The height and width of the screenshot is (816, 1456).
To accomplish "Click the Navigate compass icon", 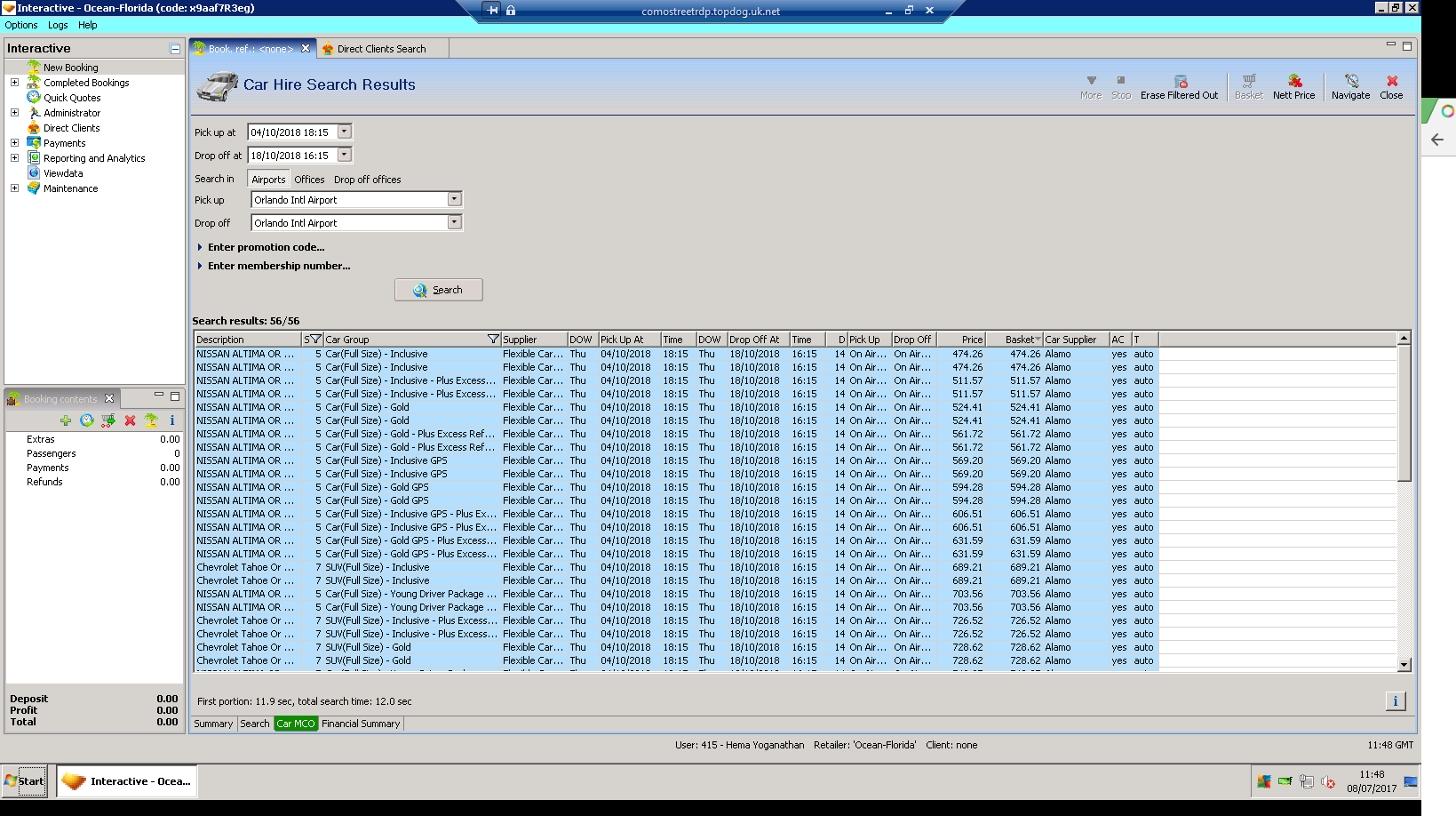I will pos(1351,81).
